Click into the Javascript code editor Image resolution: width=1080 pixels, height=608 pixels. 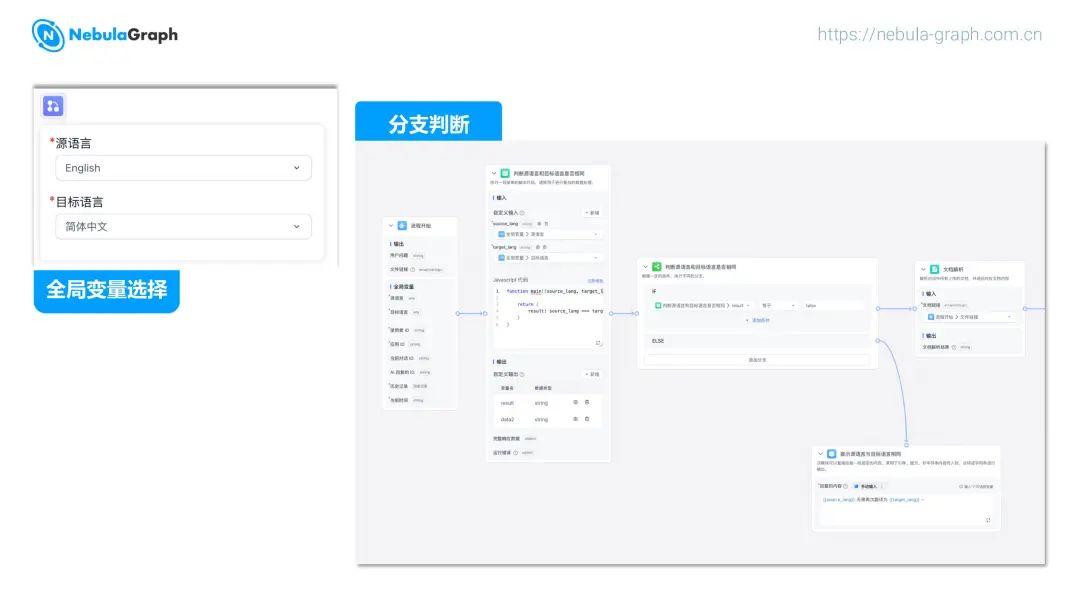pyautogui.click(x=548, y=317)
